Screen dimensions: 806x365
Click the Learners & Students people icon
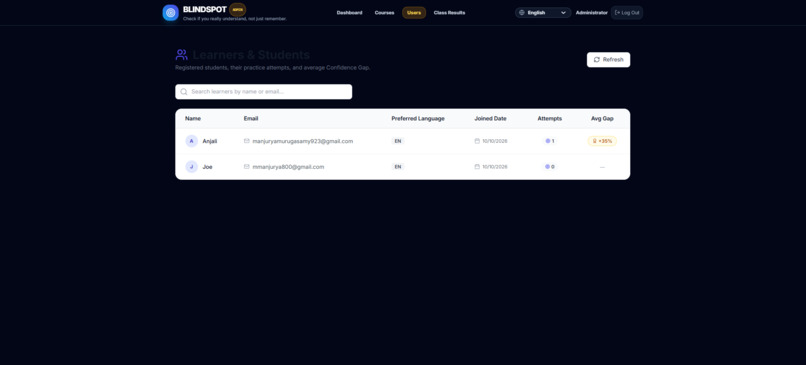[181, 55]
